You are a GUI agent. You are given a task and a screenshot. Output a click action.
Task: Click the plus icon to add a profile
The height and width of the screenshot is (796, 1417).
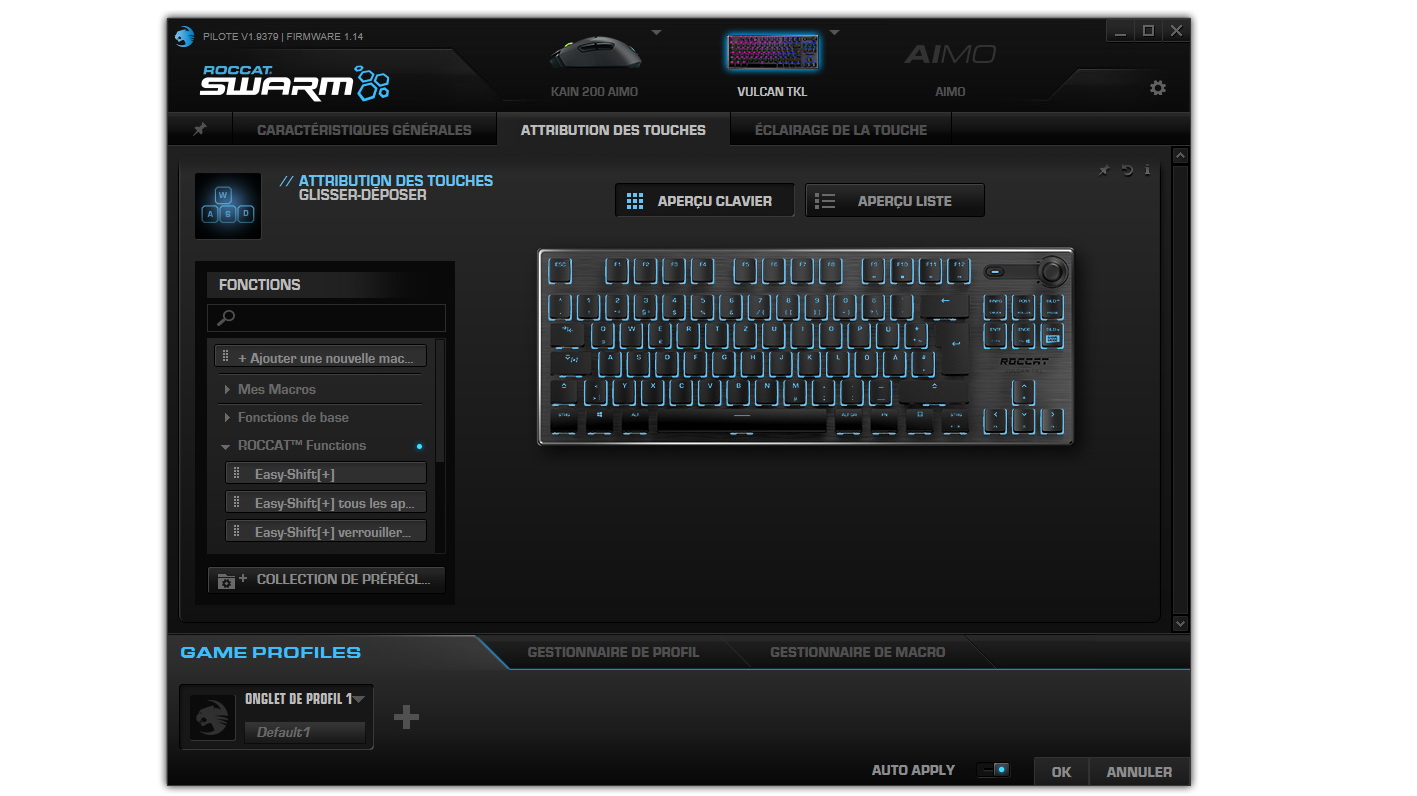pyautogui.click(x=406, y=716)
